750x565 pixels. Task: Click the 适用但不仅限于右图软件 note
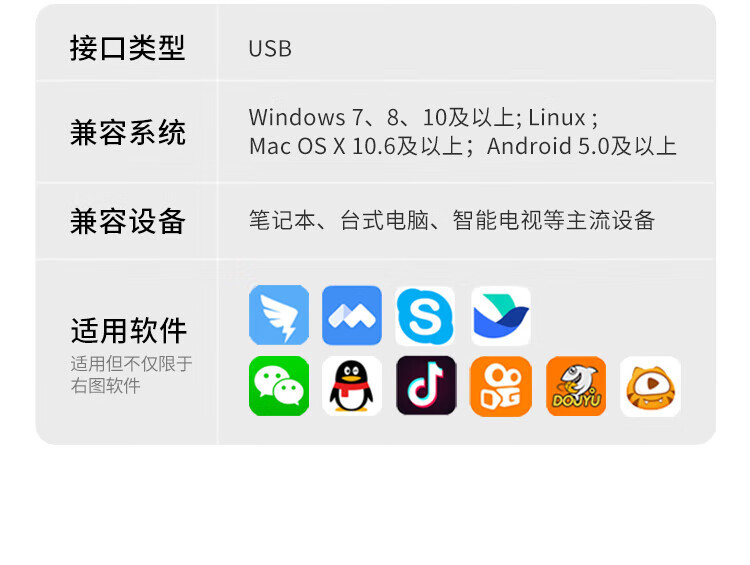132,375
